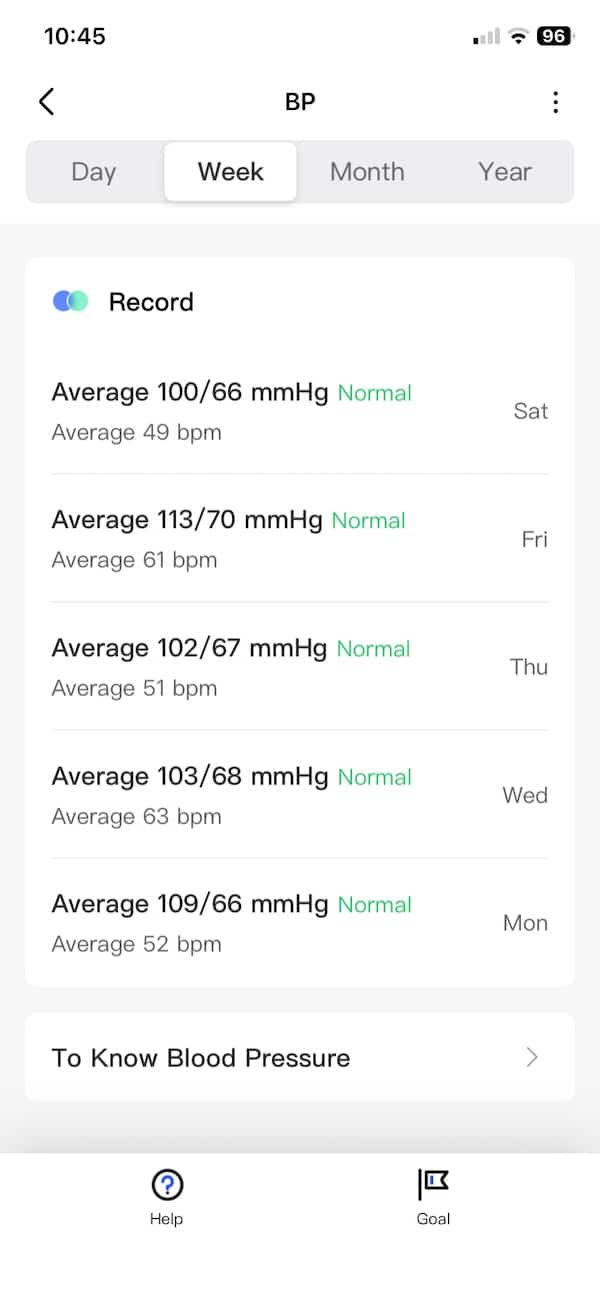Image resolution: width=600 pixels, height=1299 pixels.
Task: Tap the 10:45 clock in status bar
Action: 75,36
